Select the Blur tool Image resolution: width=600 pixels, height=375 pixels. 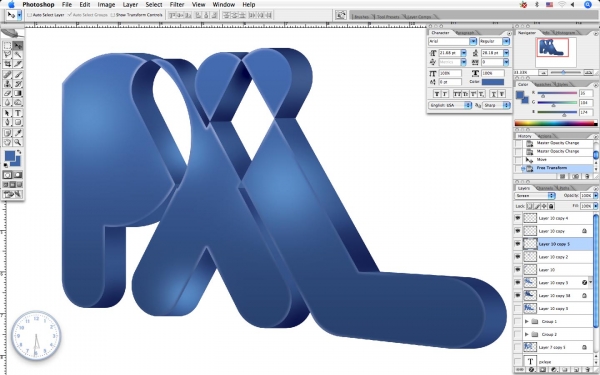click(x=7, y=102)
